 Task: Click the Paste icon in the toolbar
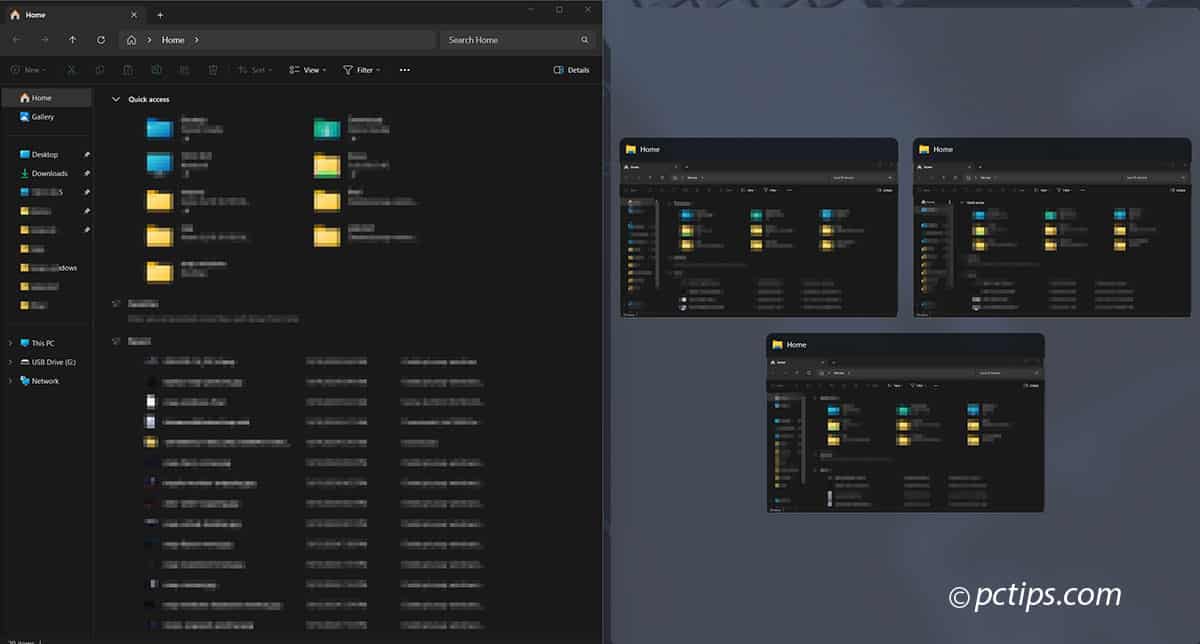click(x=128, y=69)
